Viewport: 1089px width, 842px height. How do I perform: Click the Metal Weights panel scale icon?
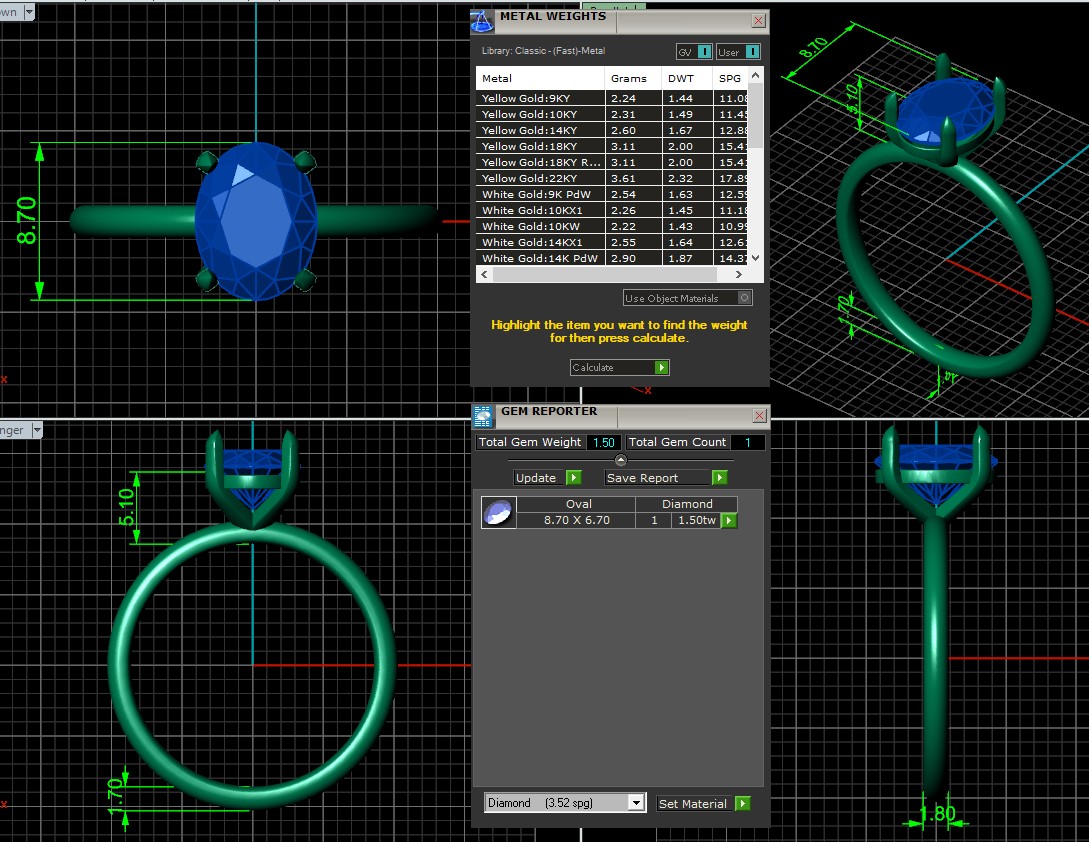[x=482, y=20]
